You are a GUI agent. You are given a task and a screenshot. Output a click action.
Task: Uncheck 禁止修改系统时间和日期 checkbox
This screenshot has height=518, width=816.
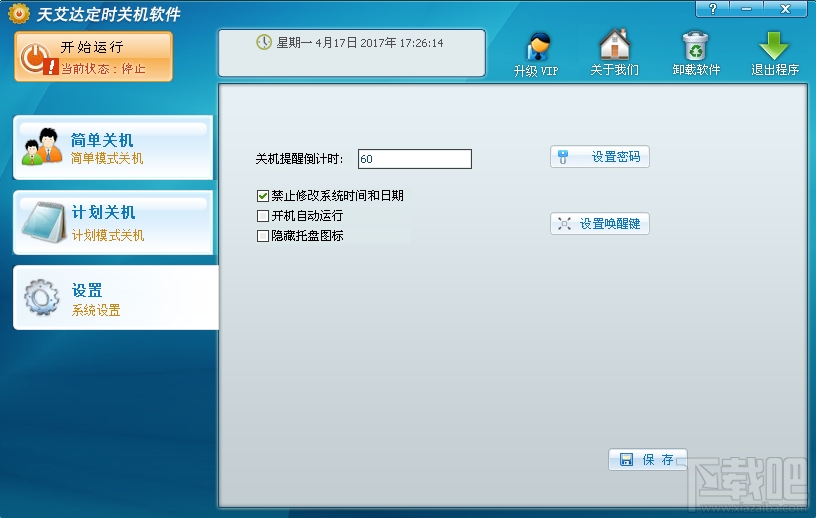(x=263, y=196)
